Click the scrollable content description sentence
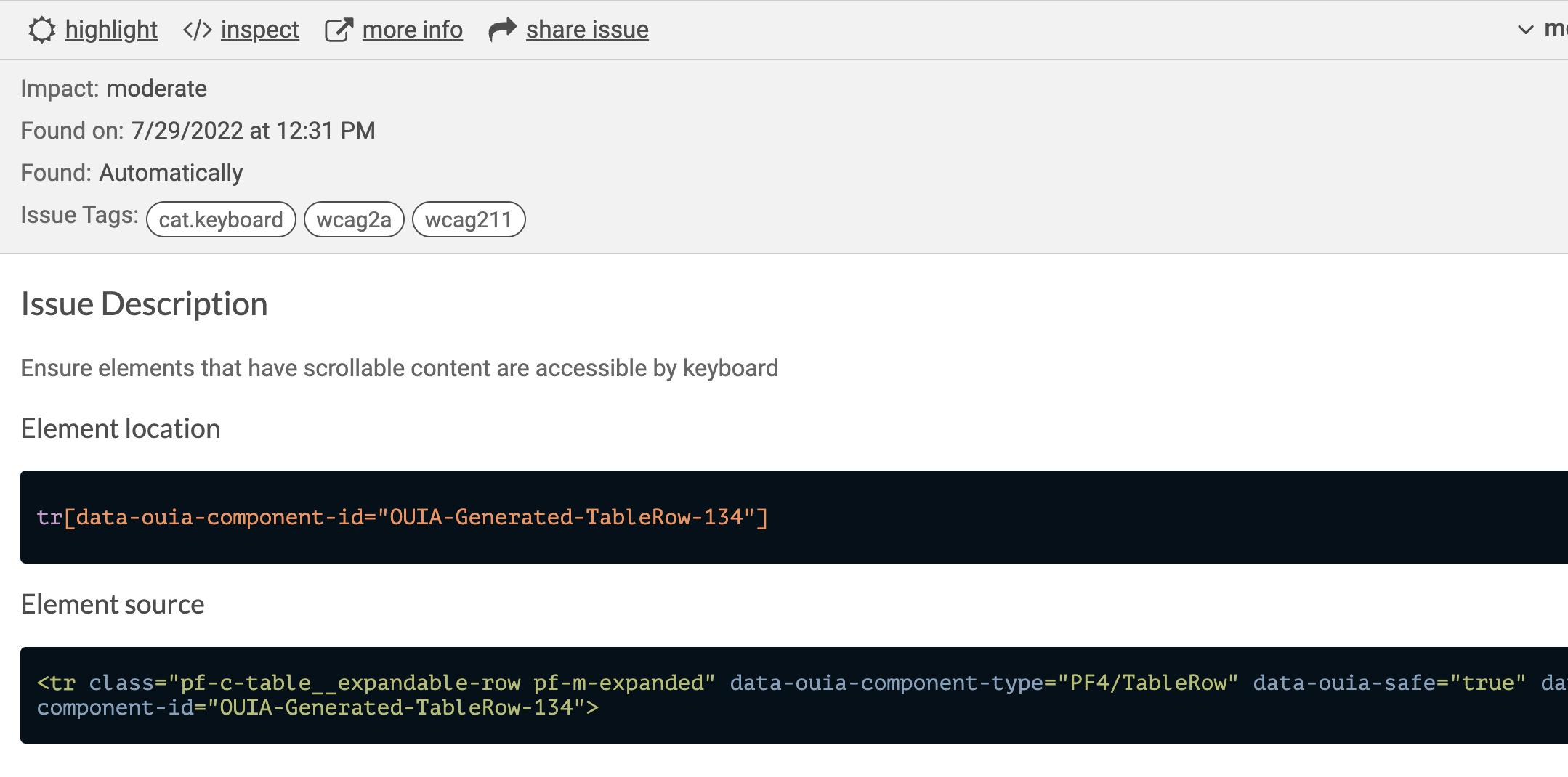The height and width of the screenshot is (777, 1568). pos(400,368)
